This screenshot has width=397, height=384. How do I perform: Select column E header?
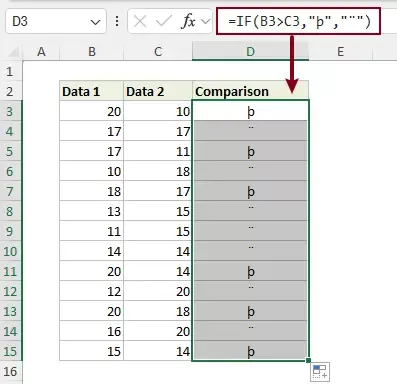(x=340, y=52)
